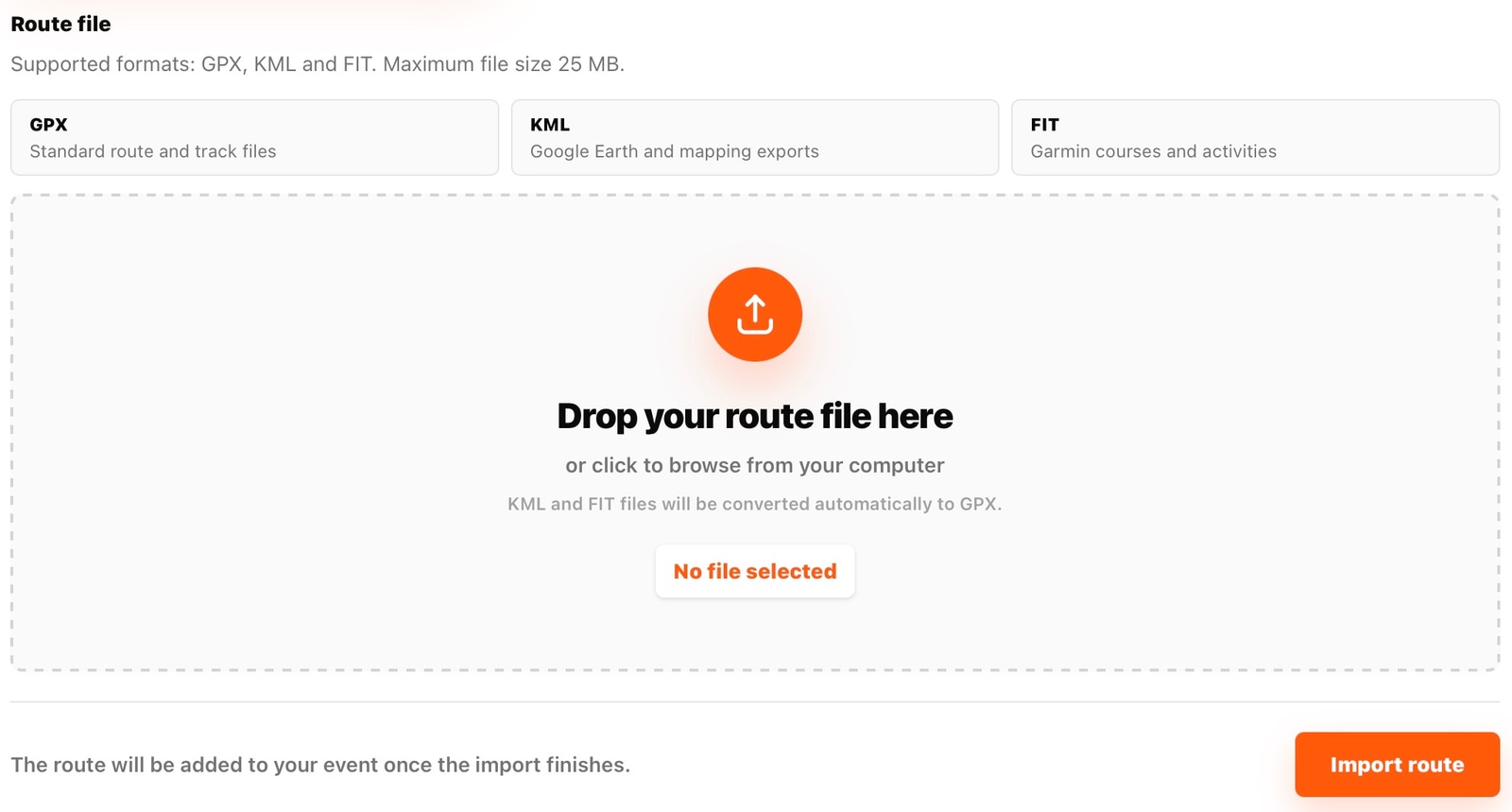Click 'or click to browse from your computer'

pyautogui.click(x=755, y=465)
